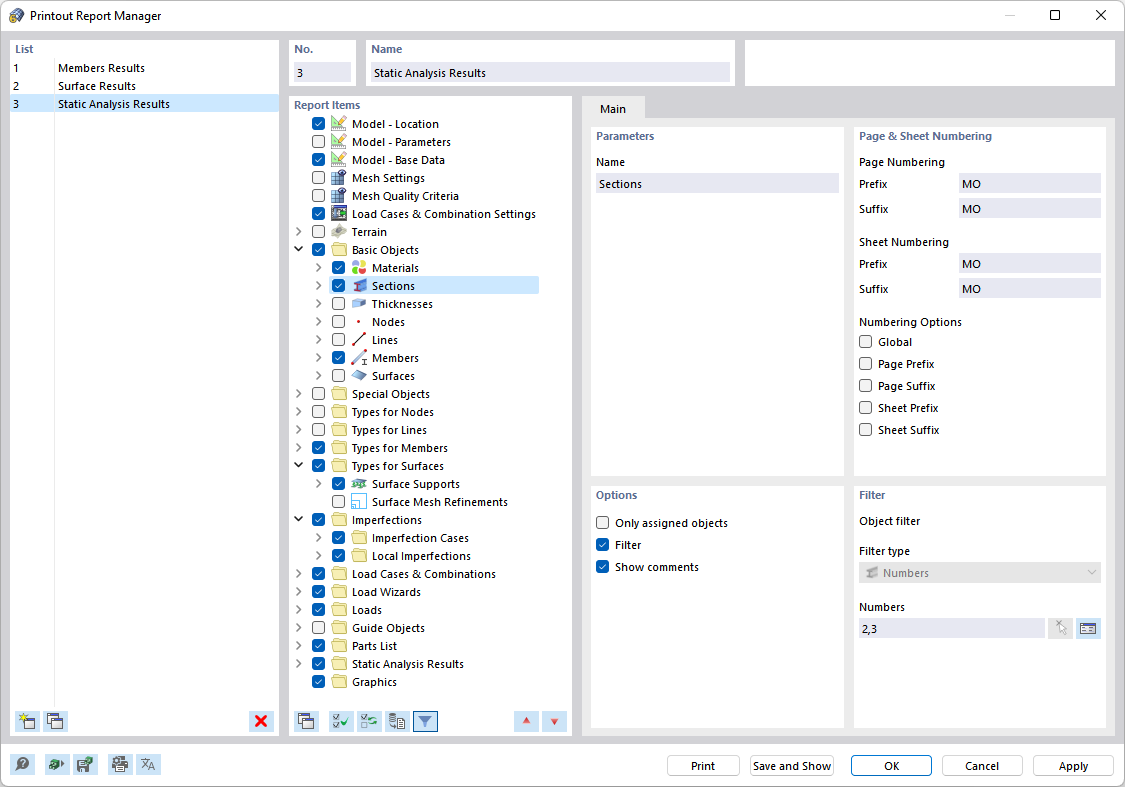Click the copy icon below Report Items
This screenshot has height=787, width=1125.
[x=306, y=721]
